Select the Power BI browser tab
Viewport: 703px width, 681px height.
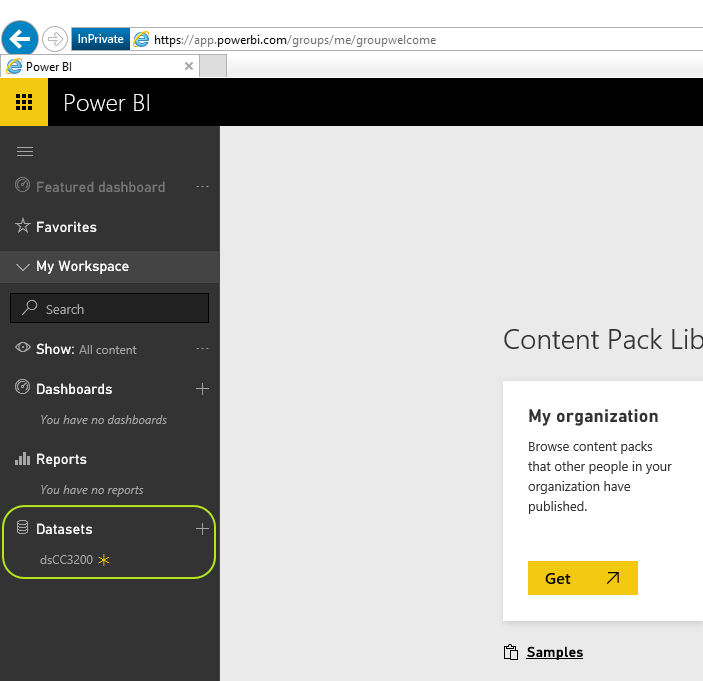click(100, 66)
